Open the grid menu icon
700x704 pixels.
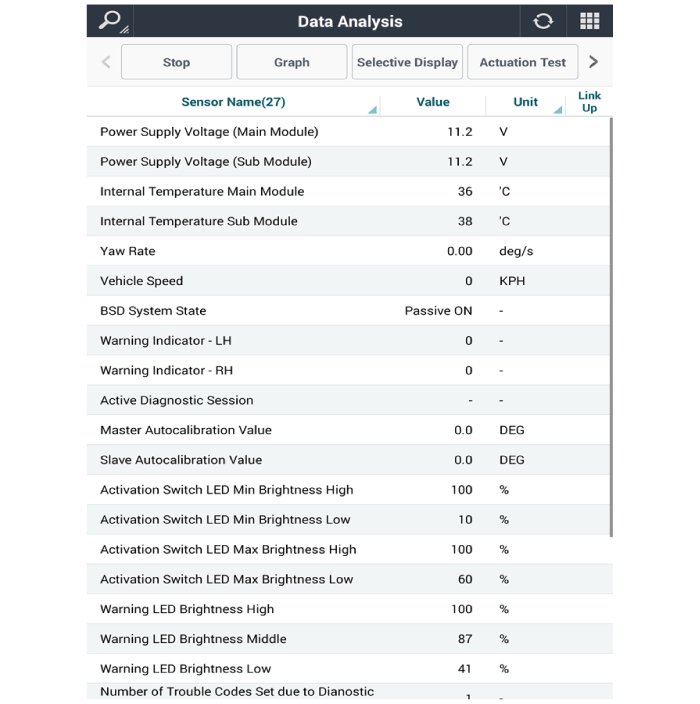pyautogui.click(x=590, y=21)
